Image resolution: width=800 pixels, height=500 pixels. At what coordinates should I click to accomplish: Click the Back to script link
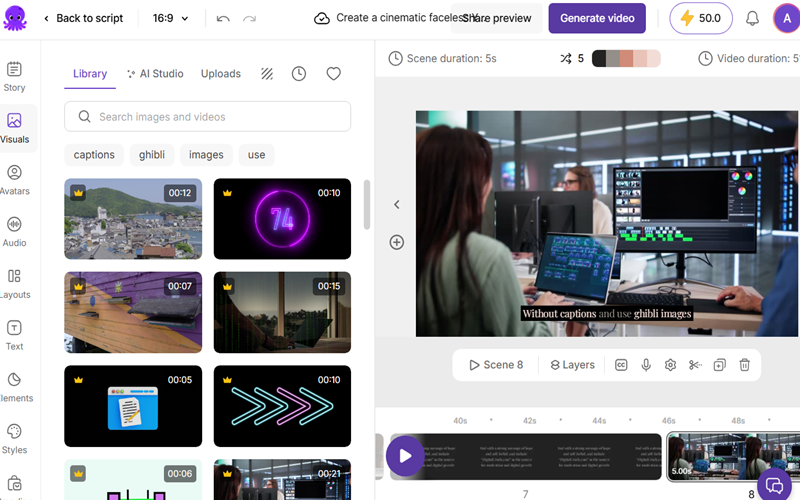[x=84, y=18]
